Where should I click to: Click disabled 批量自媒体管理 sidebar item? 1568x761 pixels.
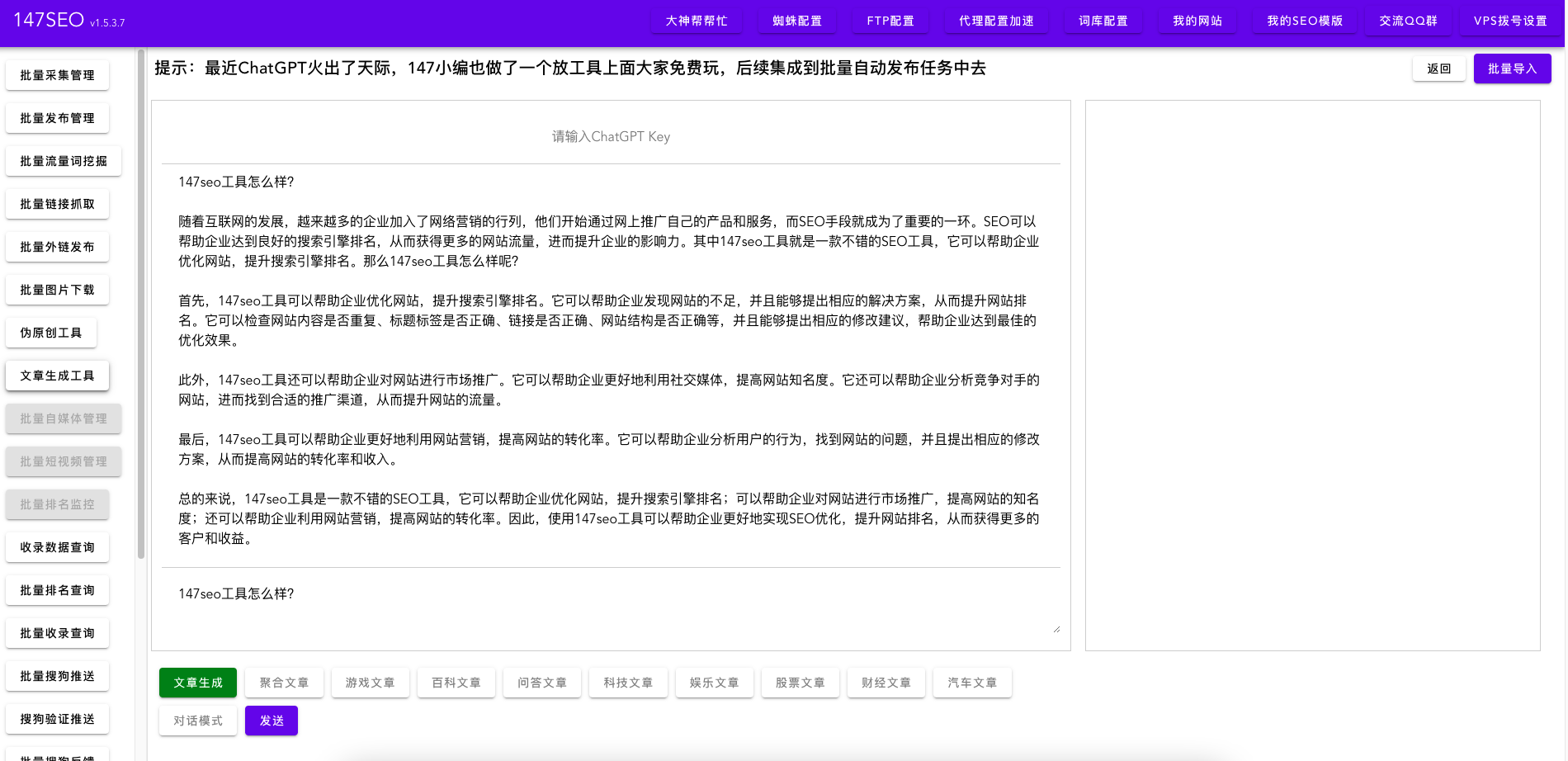64,418
